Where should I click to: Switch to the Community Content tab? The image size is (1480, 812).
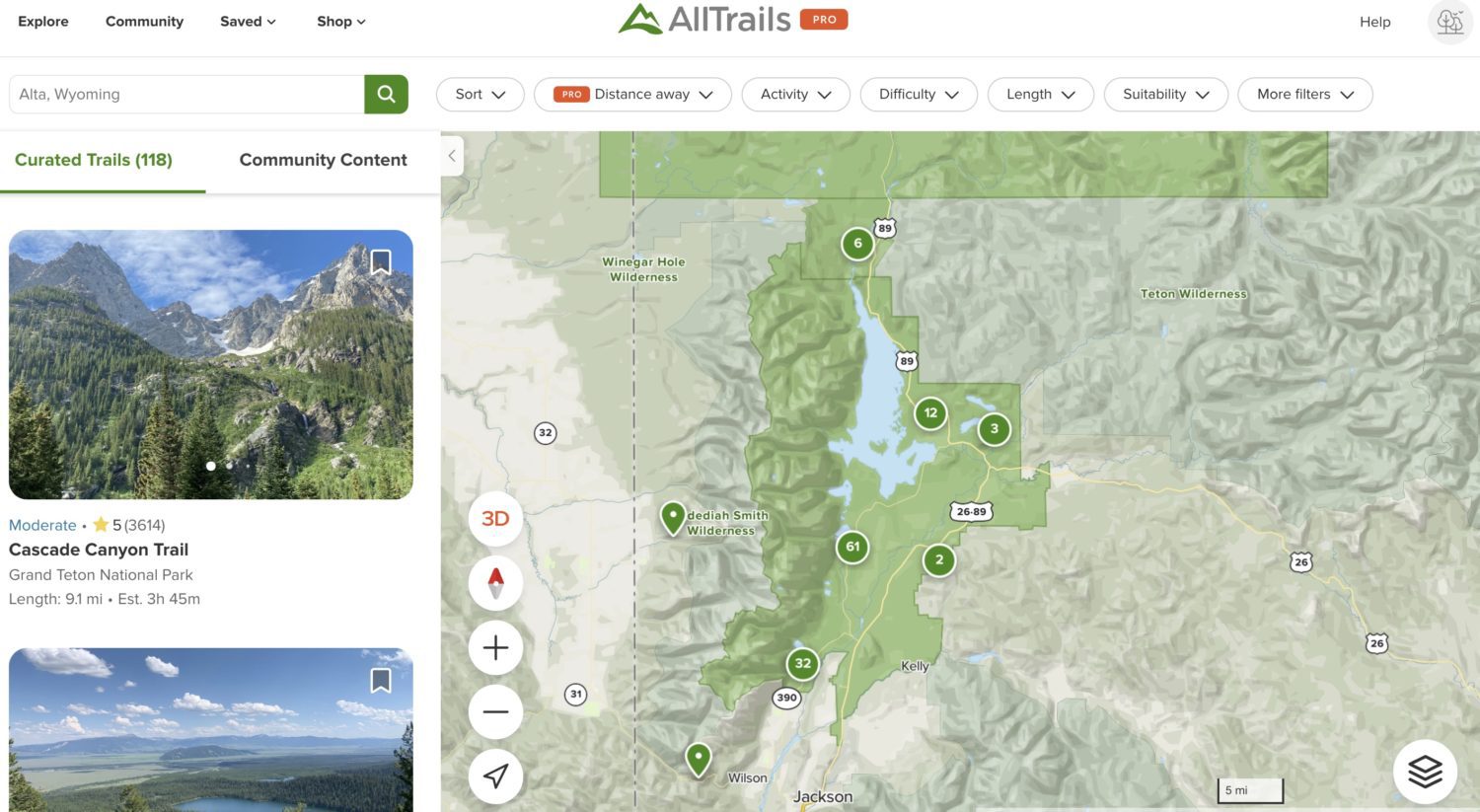pos(323,159)
